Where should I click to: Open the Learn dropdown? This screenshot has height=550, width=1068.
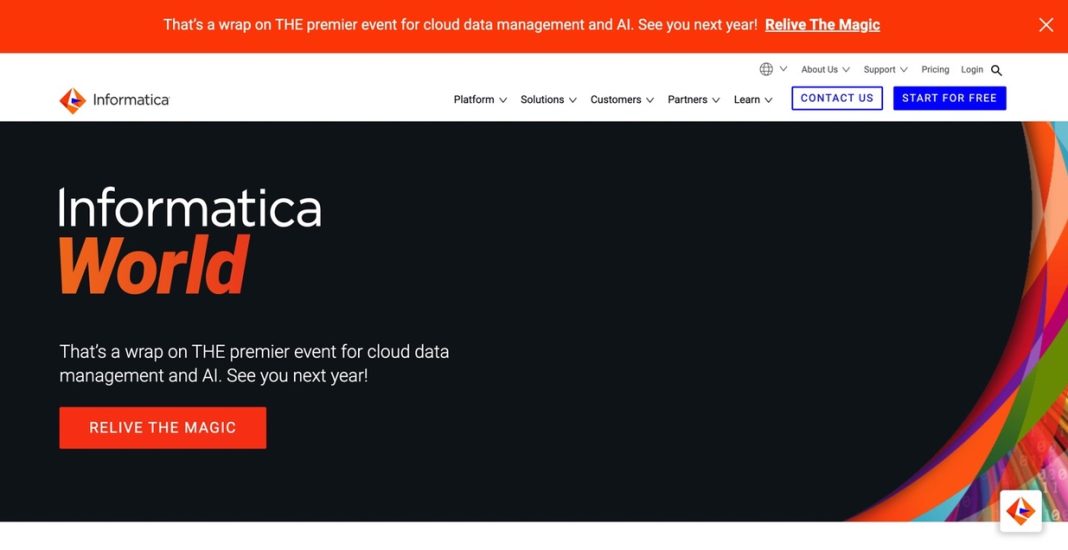[752, 100]
